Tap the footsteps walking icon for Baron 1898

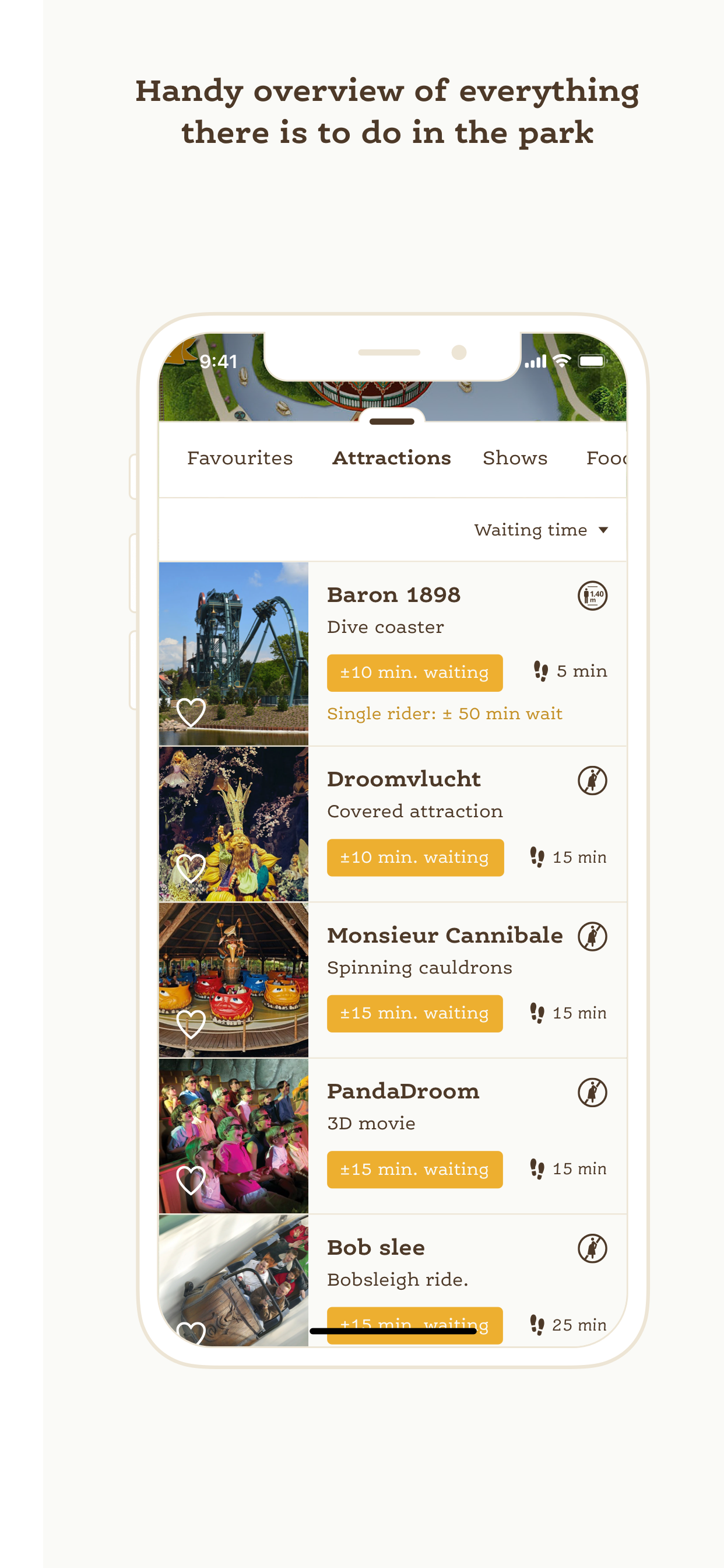click(540, 671)
